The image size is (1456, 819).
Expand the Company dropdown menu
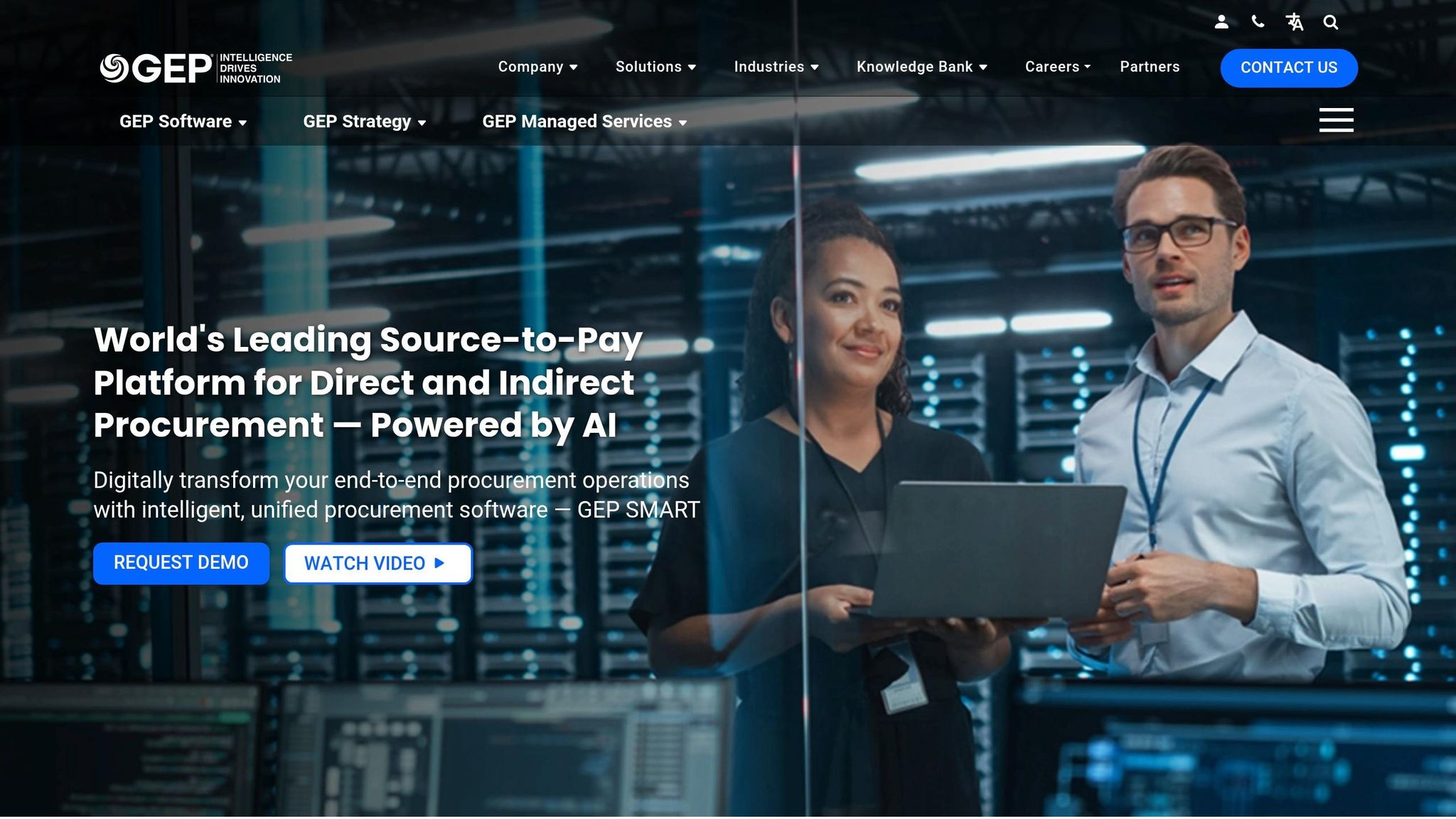[x=537, y=67]
